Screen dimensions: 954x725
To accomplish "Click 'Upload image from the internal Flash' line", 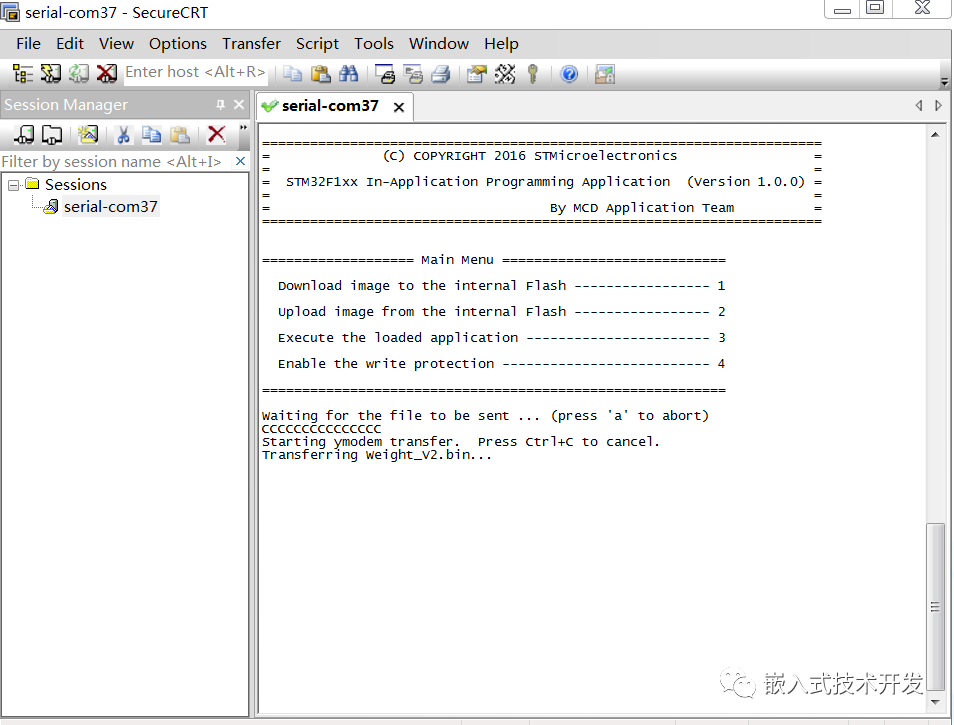I will [x=501, y=312].
